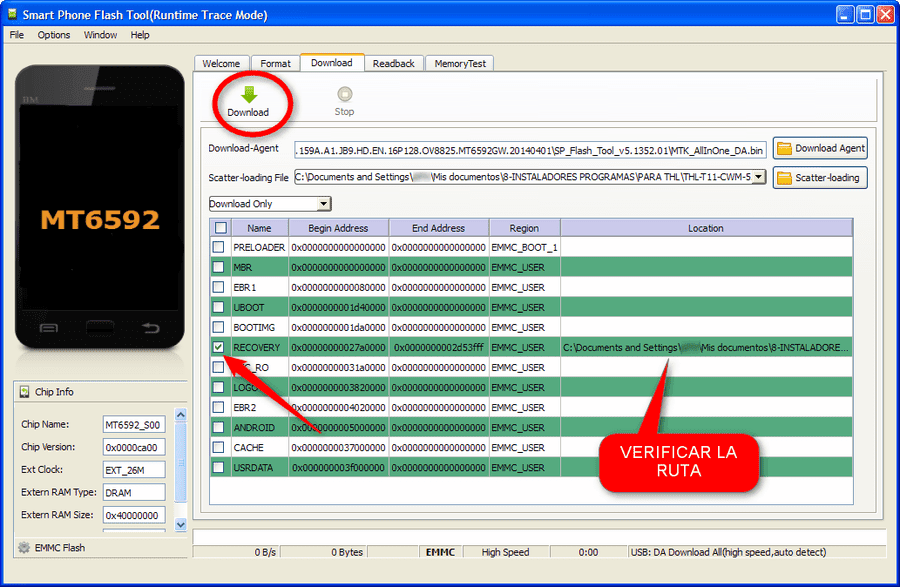Click the Location column header
The height and width of the screenshot is (587, 900).
706,228
